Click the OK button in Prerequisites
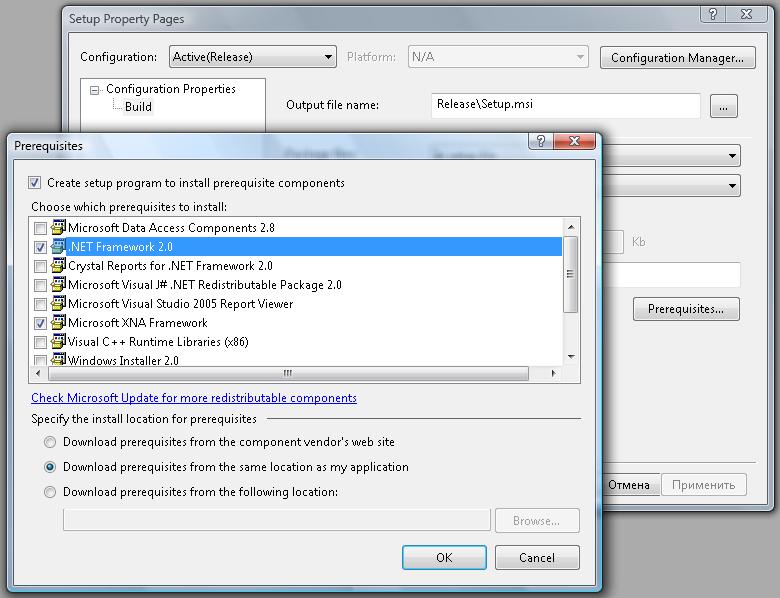Image resolution: width=780 pixels, height=598 pixels. coord(444,558)
